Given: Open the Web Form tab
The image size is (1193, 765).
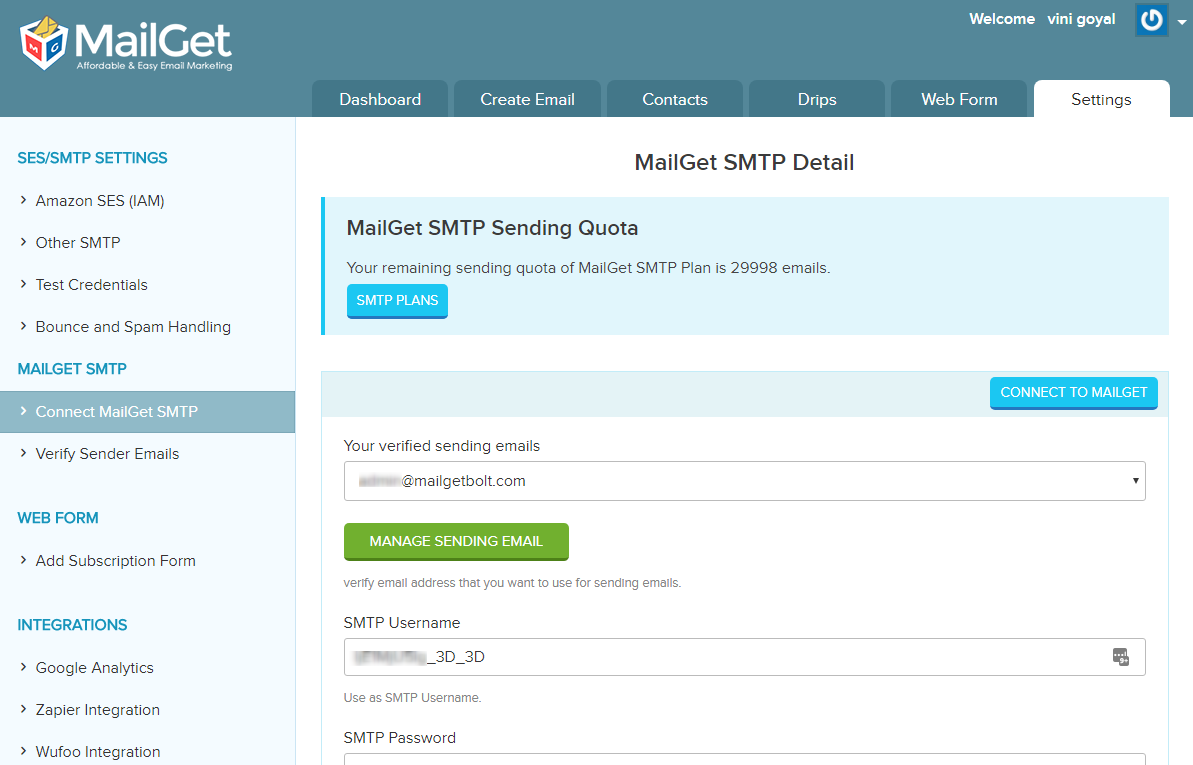Looking at the screenshot, I should [x=959, y=99].
